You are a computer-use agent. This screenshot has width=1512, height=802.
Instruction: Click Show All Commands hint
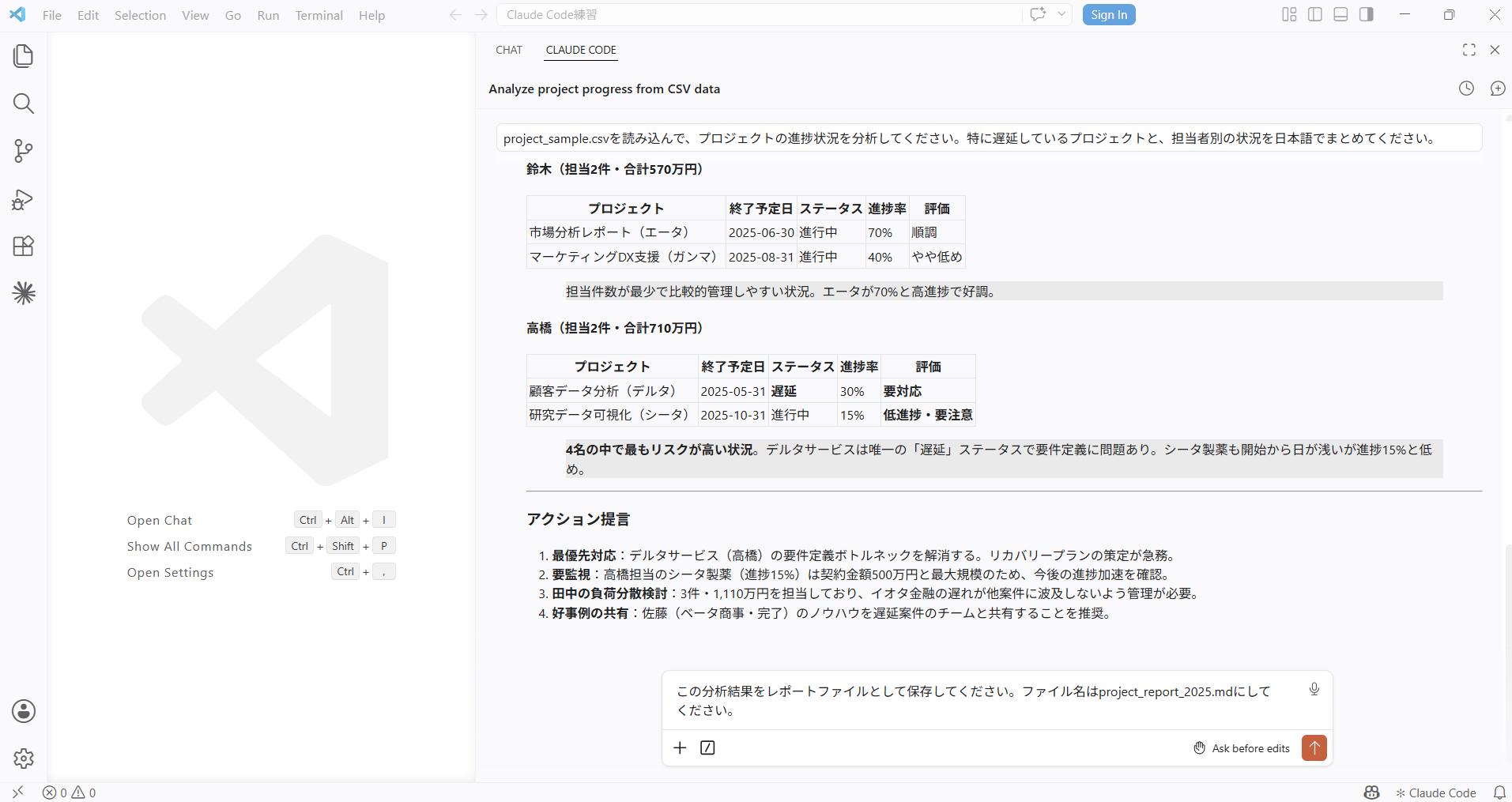tap(190, 546)
